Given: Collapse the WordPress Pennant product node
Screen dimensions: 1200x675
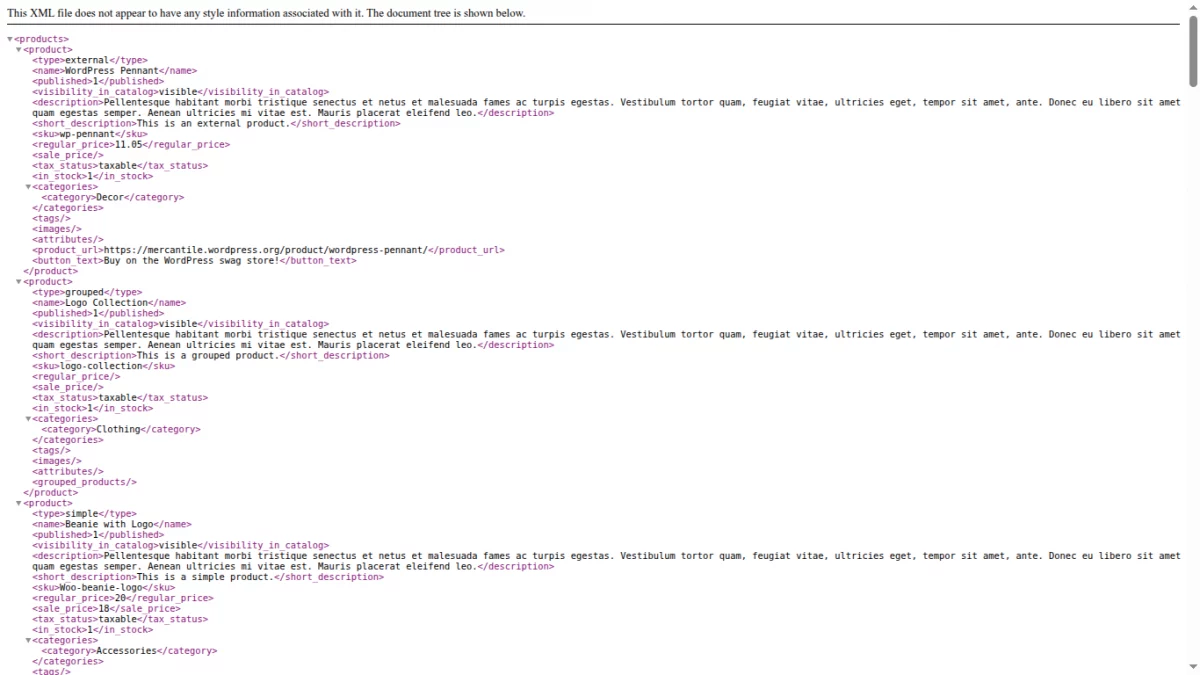Looking at the screenshot, I should point(17,49).
